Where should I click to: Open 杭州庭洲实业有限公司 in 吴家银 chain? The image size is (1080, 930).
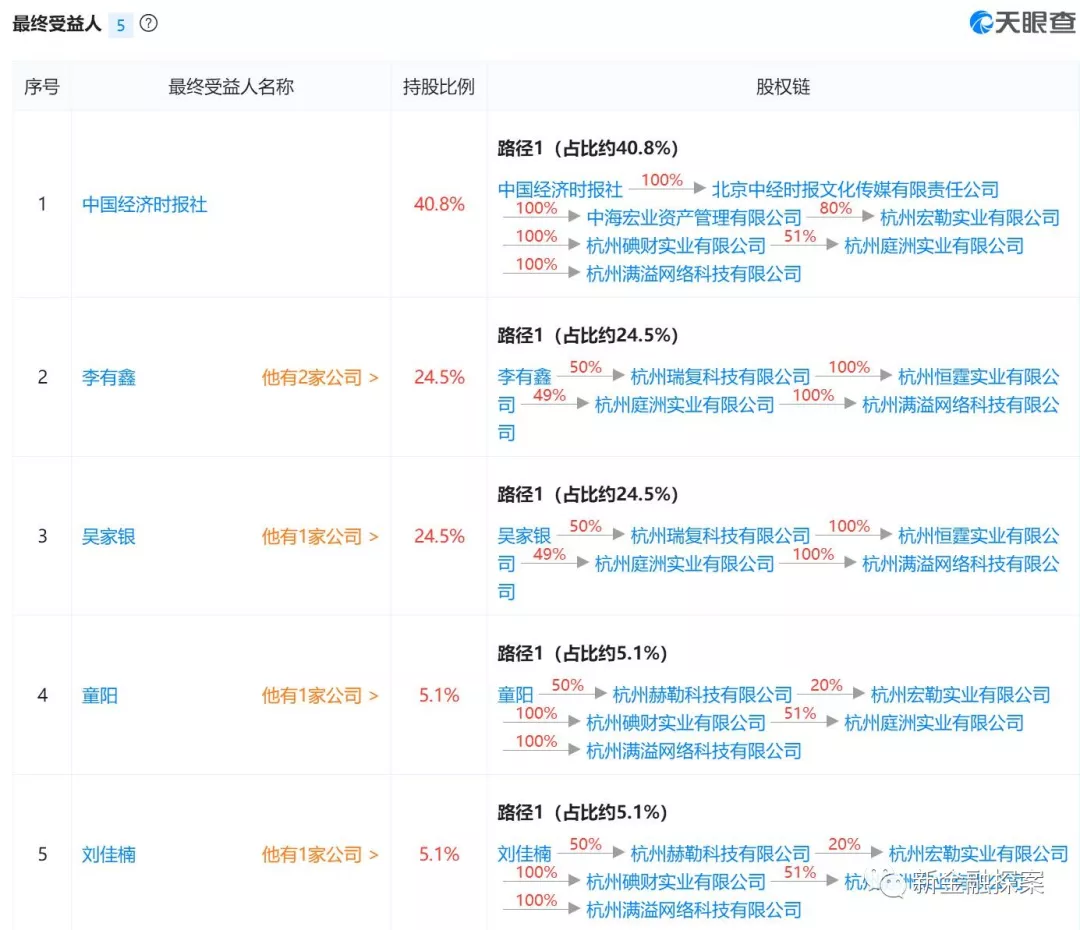tap(684, 564)
